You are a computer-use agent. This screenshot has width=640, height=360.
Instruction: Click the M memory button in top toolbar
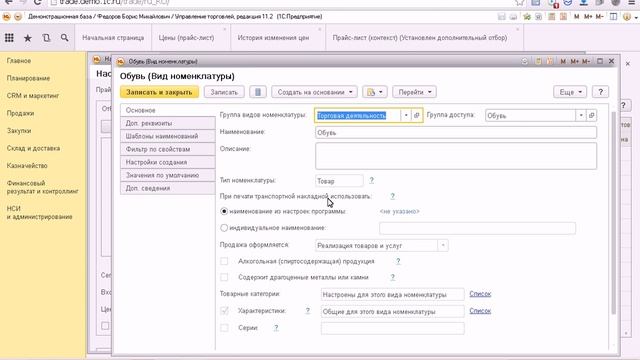(x=576, y=17)
